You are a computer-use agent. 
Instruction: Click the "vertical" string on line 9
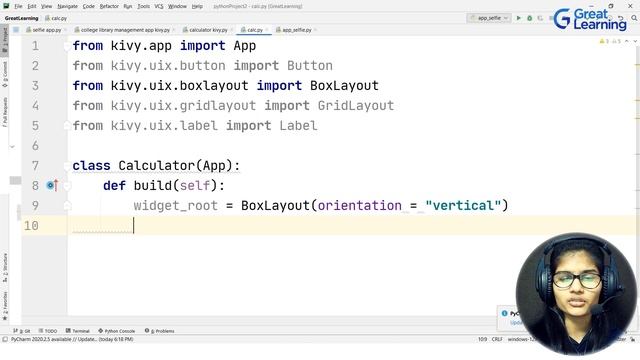pyautogui.click(x=463, y=206)
